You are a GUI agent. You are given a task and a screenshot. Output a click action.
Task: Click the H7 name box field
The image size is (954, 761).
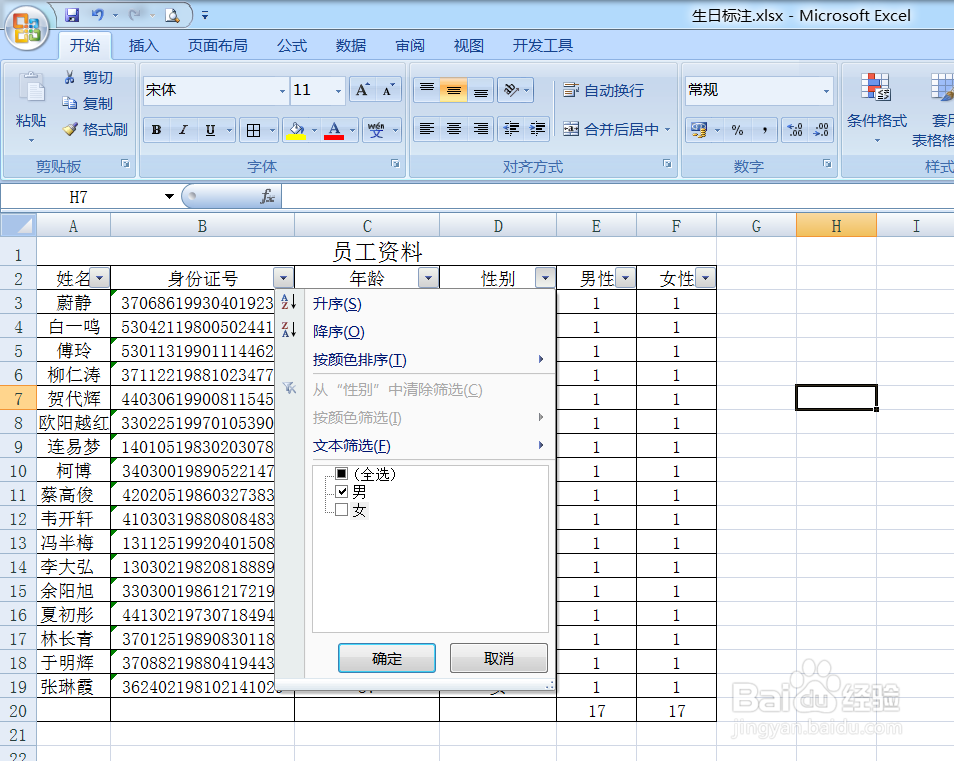click(x=79, y=196)
